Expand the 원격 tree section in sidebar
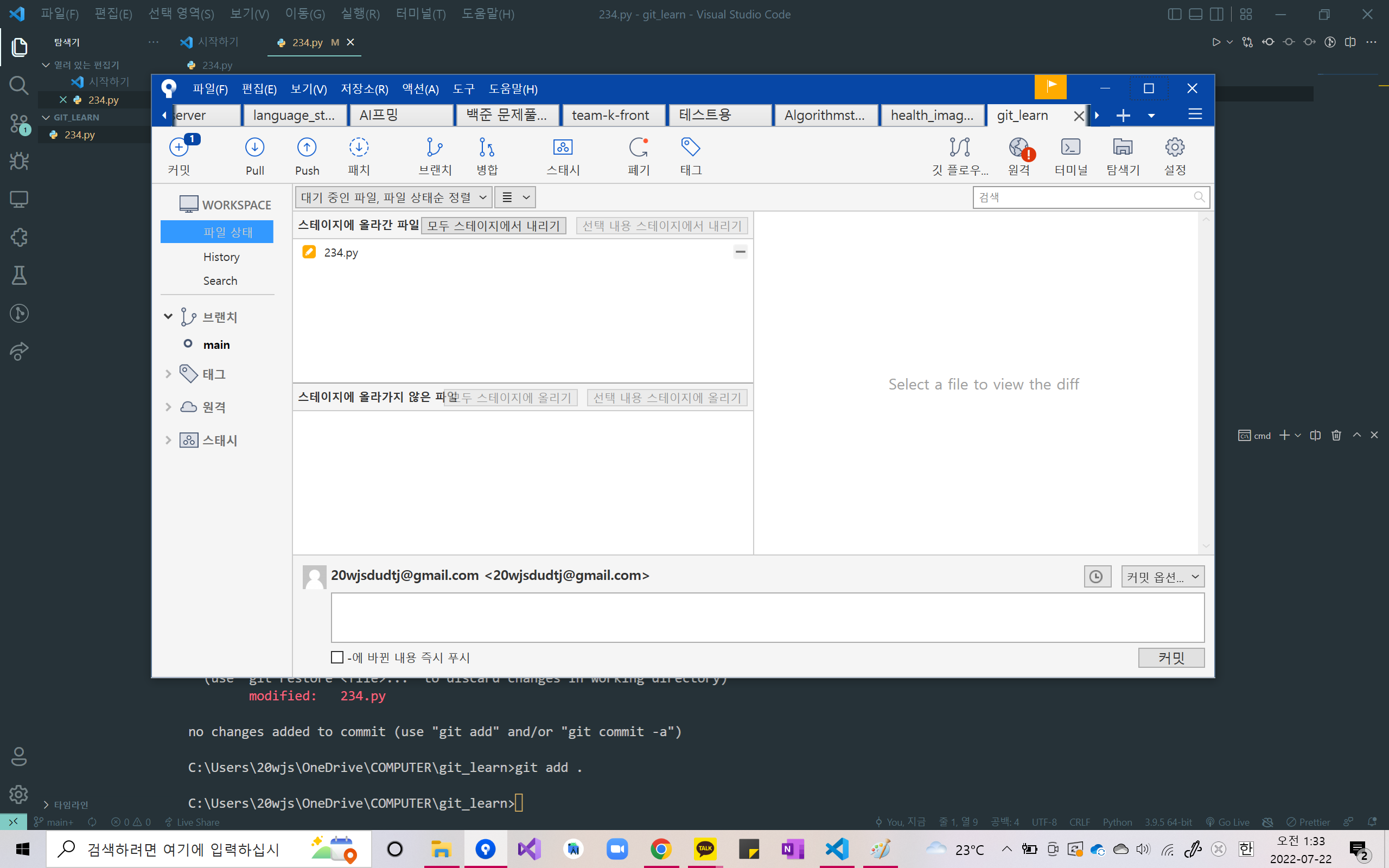Screen dimensions: 1389x868 (168, 407)
